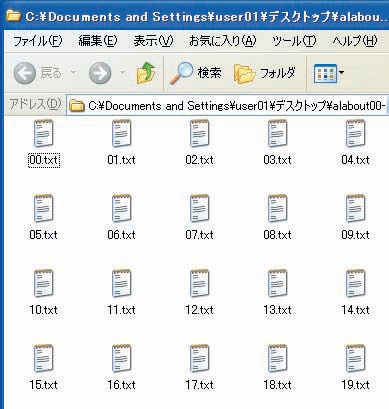The width and height of the screenshot is (389, 409).
Task: Open the 編集(E) menu
Action: point(98,41)
